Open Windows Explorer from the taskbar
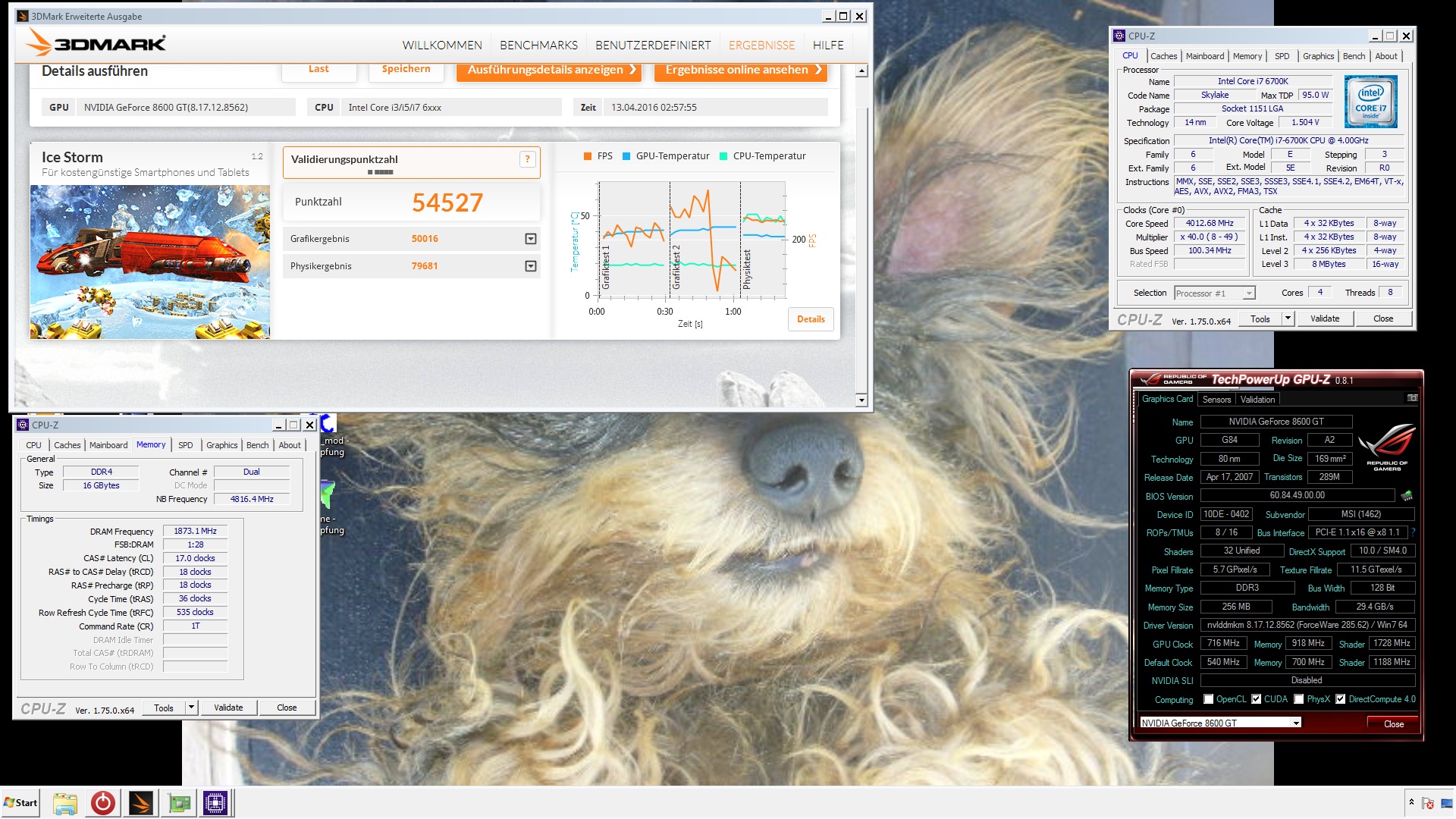 tap(65, 803)
